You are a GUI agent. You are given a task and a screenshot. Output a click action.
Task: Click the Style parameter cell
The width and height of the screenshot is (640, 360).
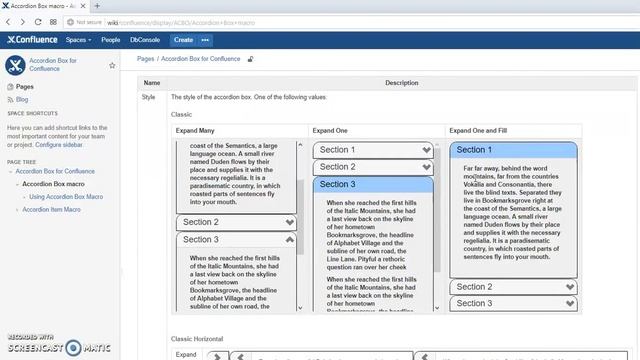coord(149,97)
